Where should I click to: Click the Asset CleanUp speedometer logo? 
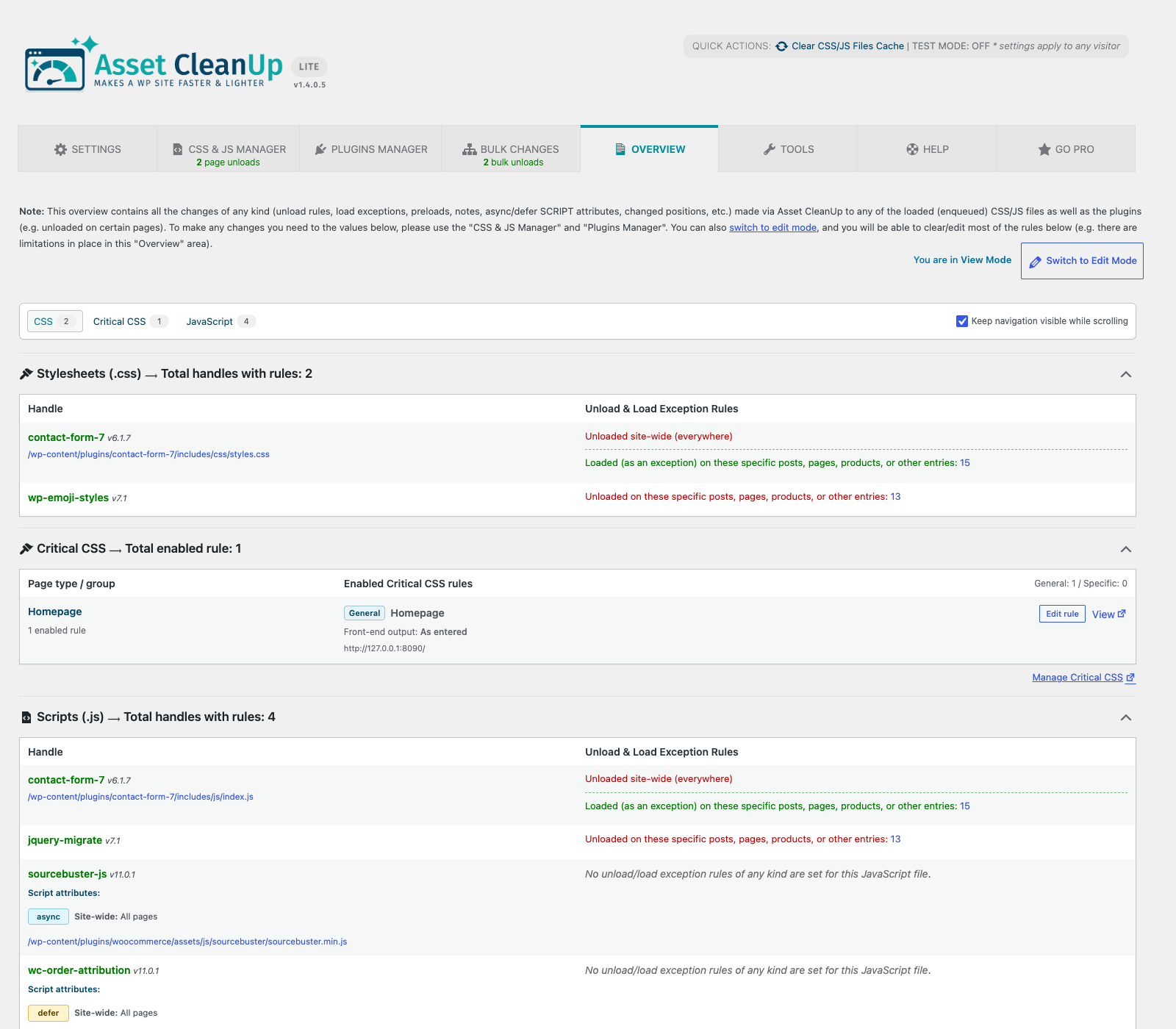(x=55, y=69)
